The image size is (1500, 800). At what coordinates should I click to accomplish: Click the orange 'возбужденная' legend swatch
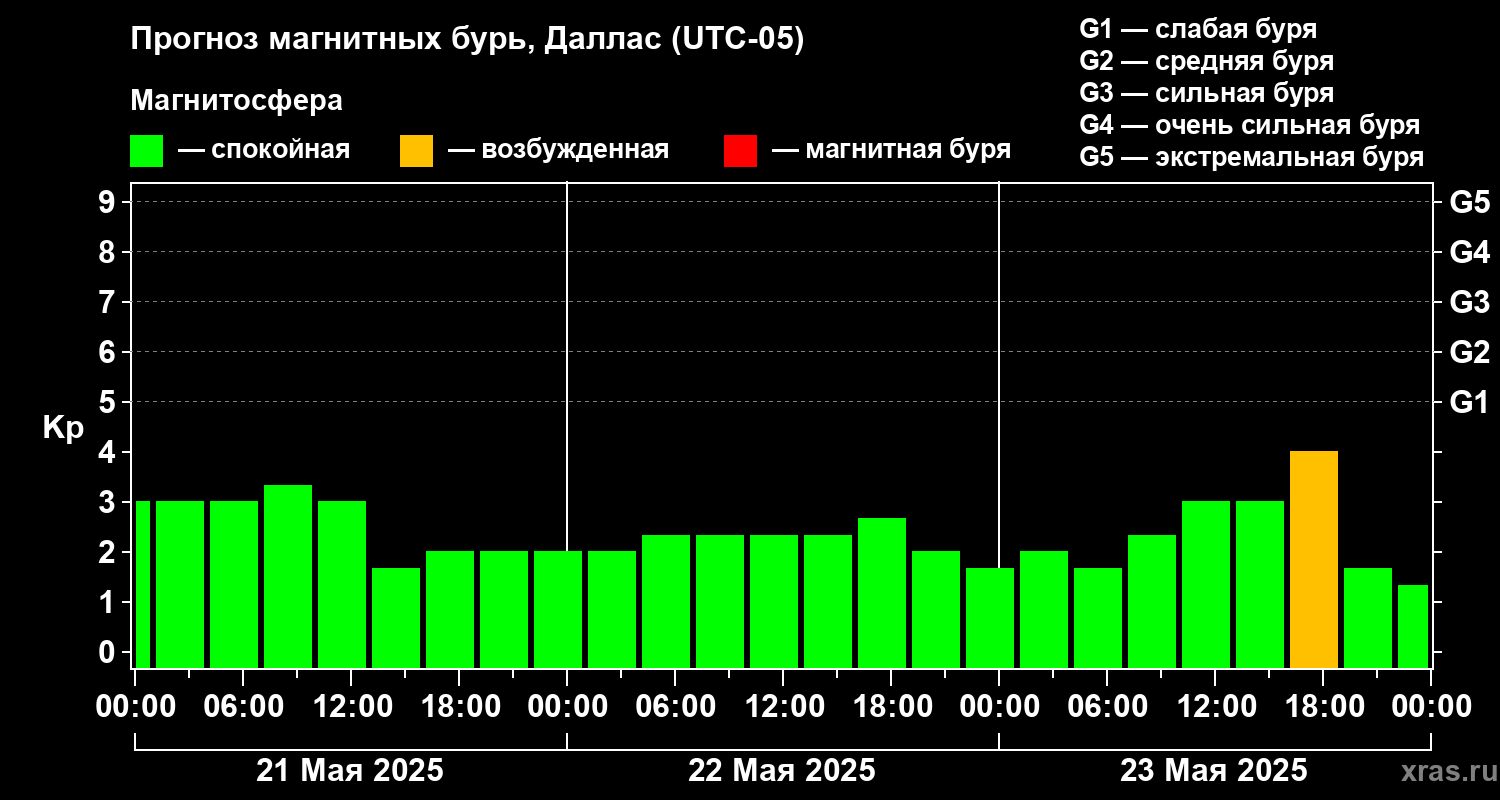click(x=416, y=151)
